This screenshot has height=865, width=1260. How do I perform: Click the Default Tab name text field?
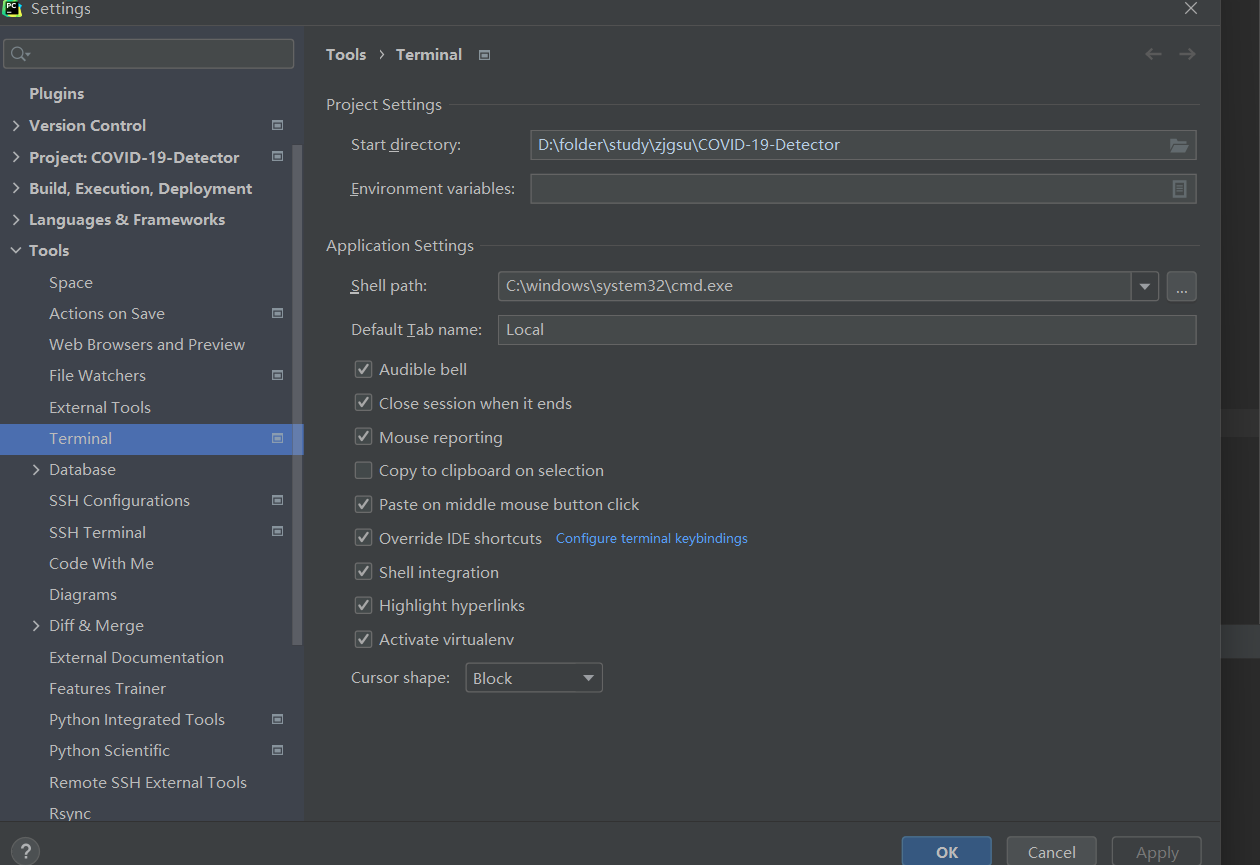pos(846,330)
